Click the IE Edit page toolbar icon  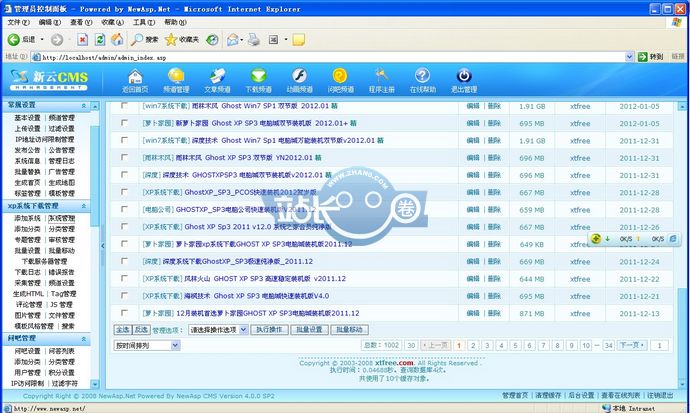coord(273,40)
